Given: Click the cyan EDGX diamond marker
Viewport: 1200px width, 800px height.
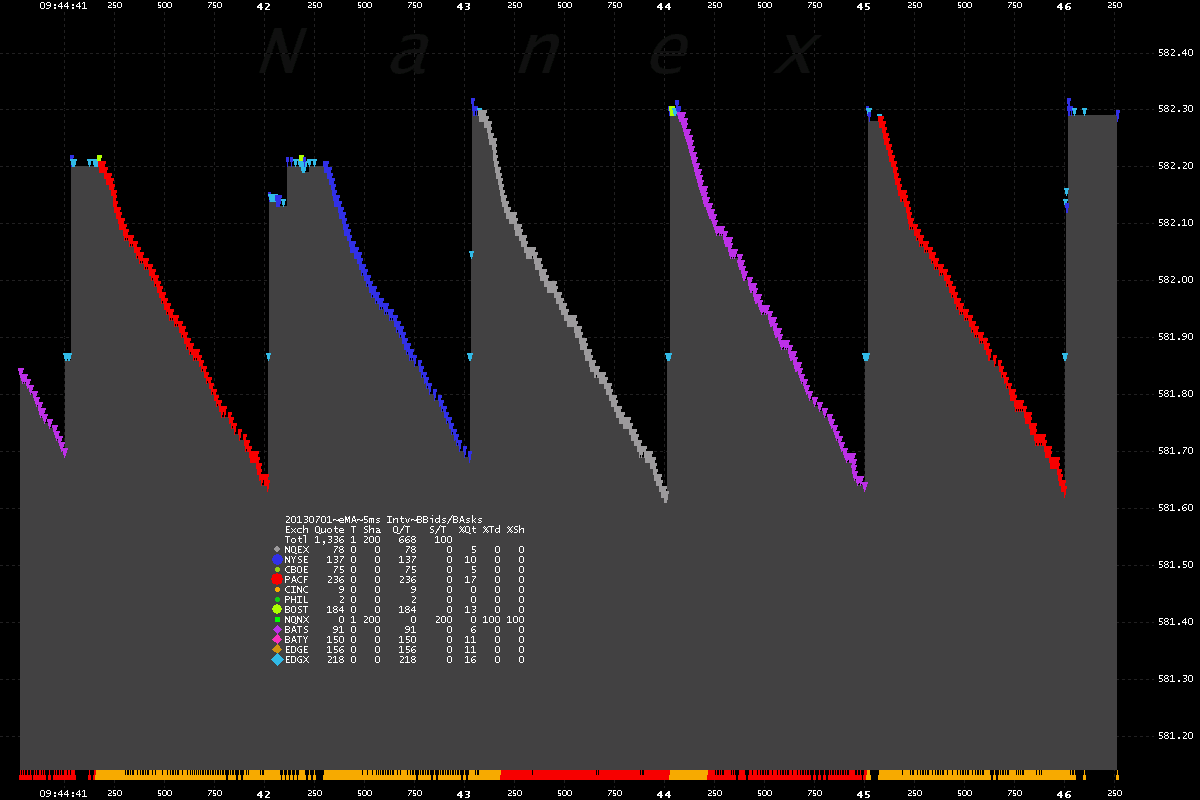Looking at the screenshot, I should 277,659.
